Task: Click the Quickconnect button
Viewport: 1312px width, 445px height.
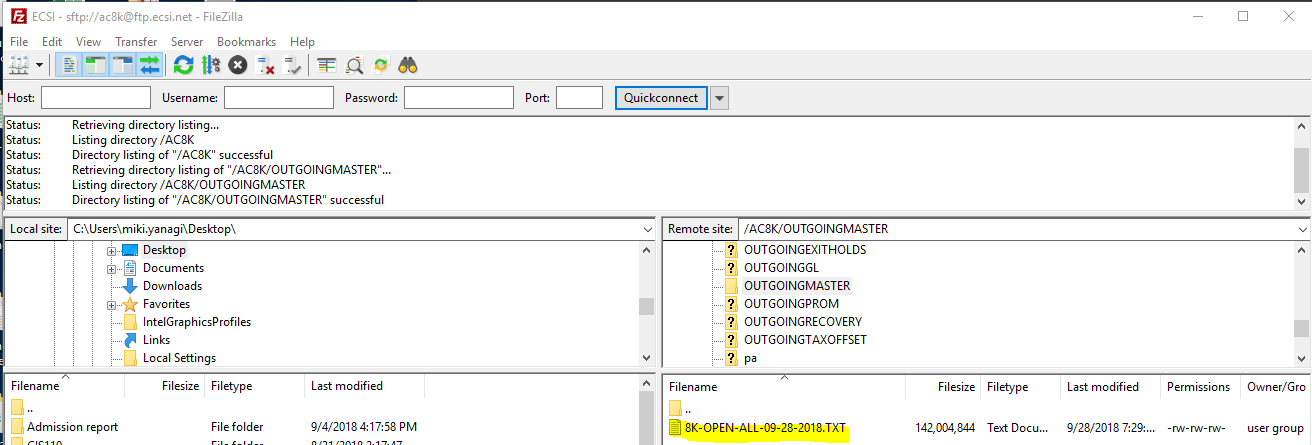Action: [x=662, y=98]
